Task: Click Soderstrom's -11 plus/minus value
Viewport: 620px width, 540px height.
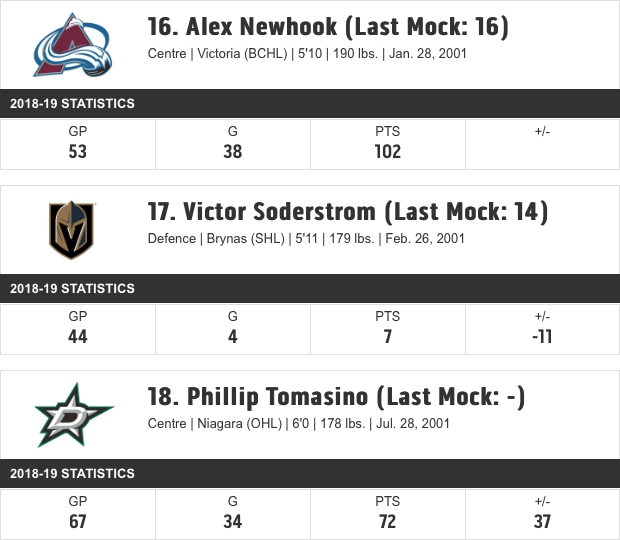Action: click(542, 337)
